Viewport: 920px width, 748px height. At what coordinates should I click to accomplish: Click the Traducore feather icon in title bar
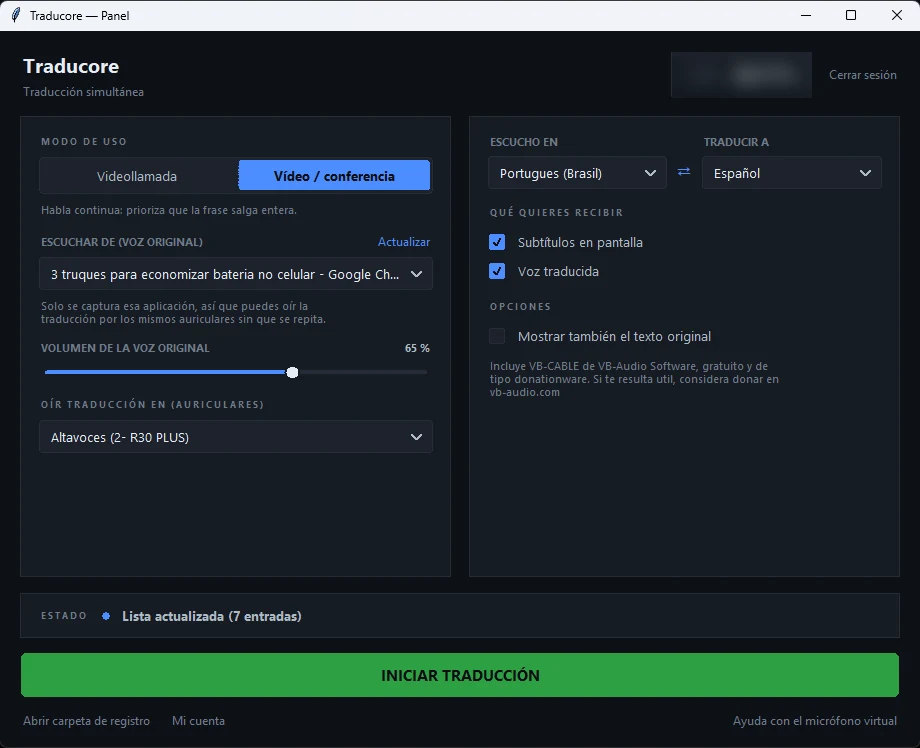coord(16,15)
